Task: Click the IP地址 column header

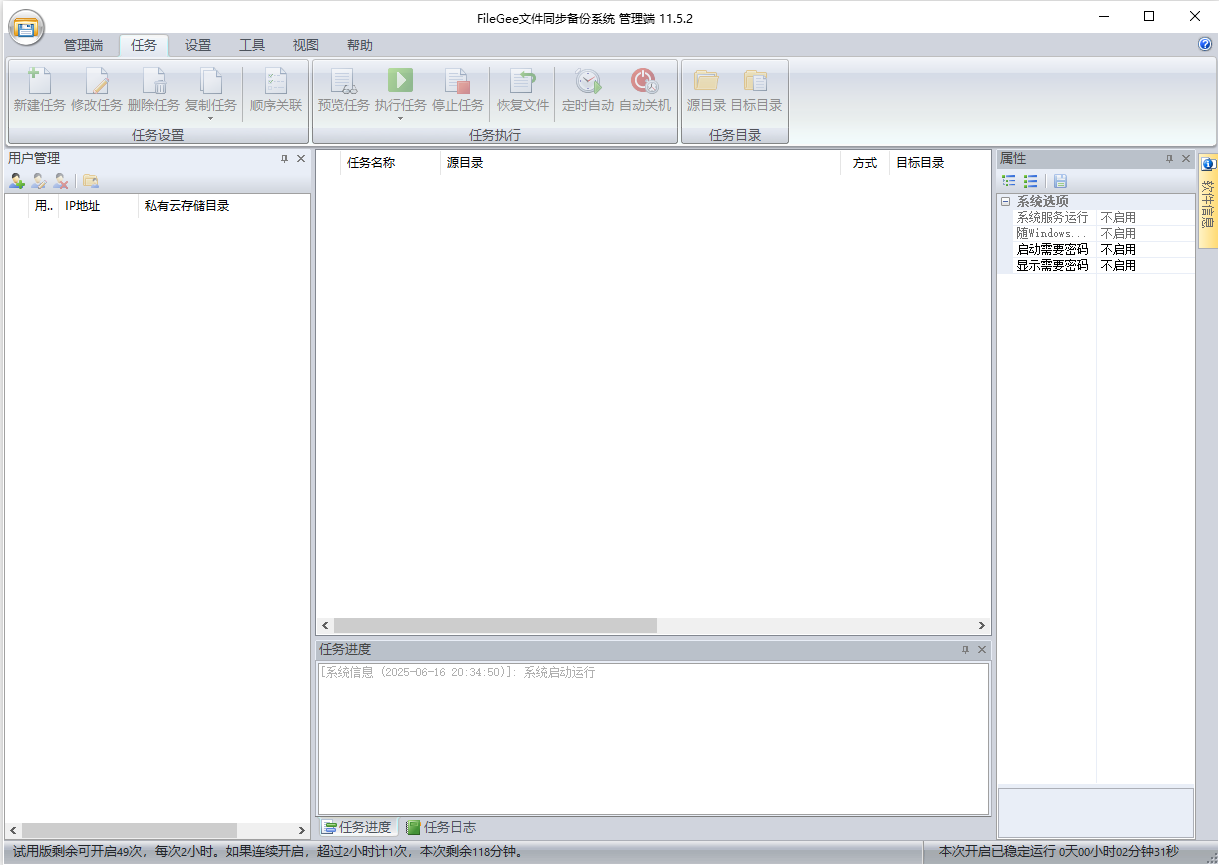Action: 98,206
